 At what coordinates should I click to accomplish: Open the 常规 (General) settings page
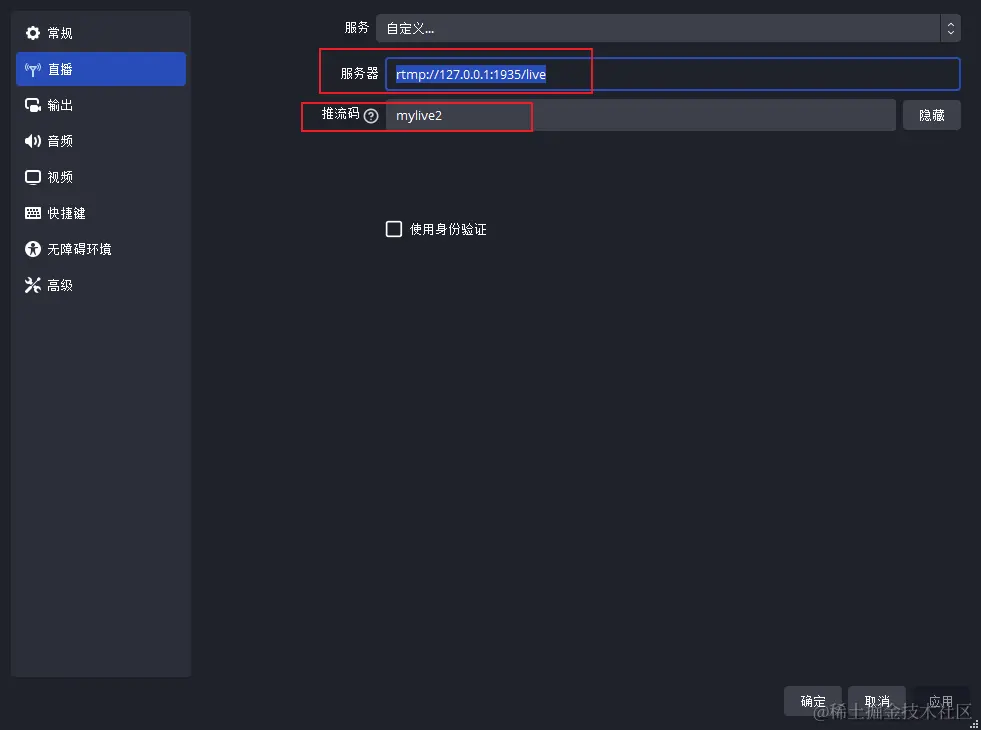click(101, 33)
